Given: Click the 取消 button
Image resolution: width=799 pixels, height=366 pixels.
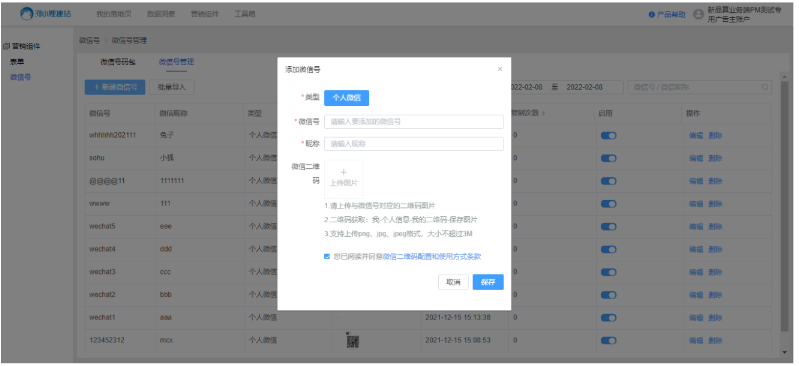Looking at the screenshot, I should (453, 282).
